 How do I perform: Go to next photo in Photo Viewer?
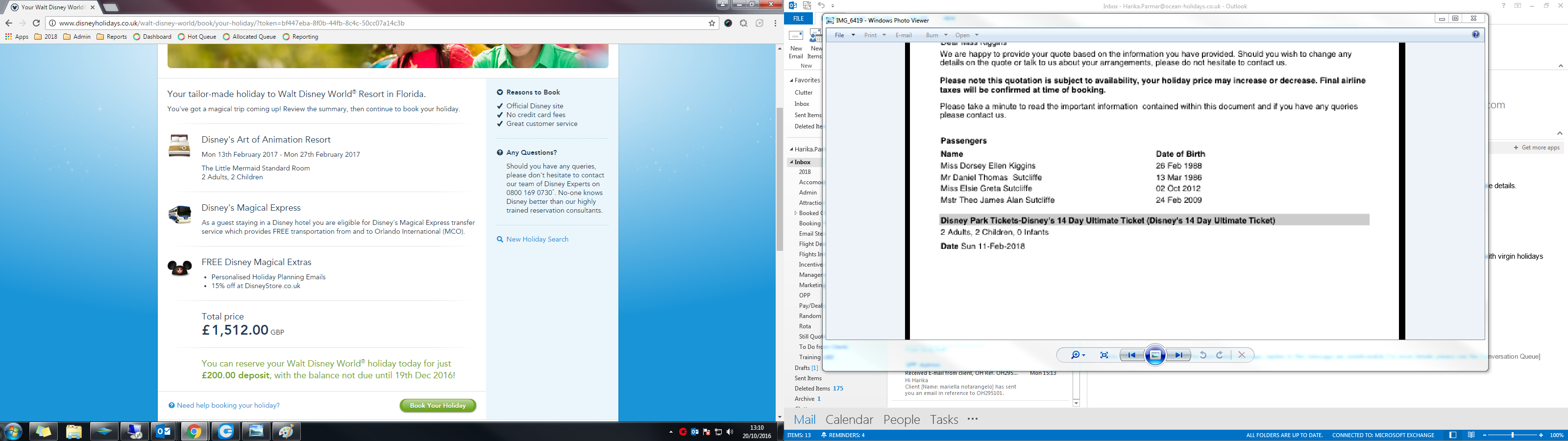coord(1179,355)
